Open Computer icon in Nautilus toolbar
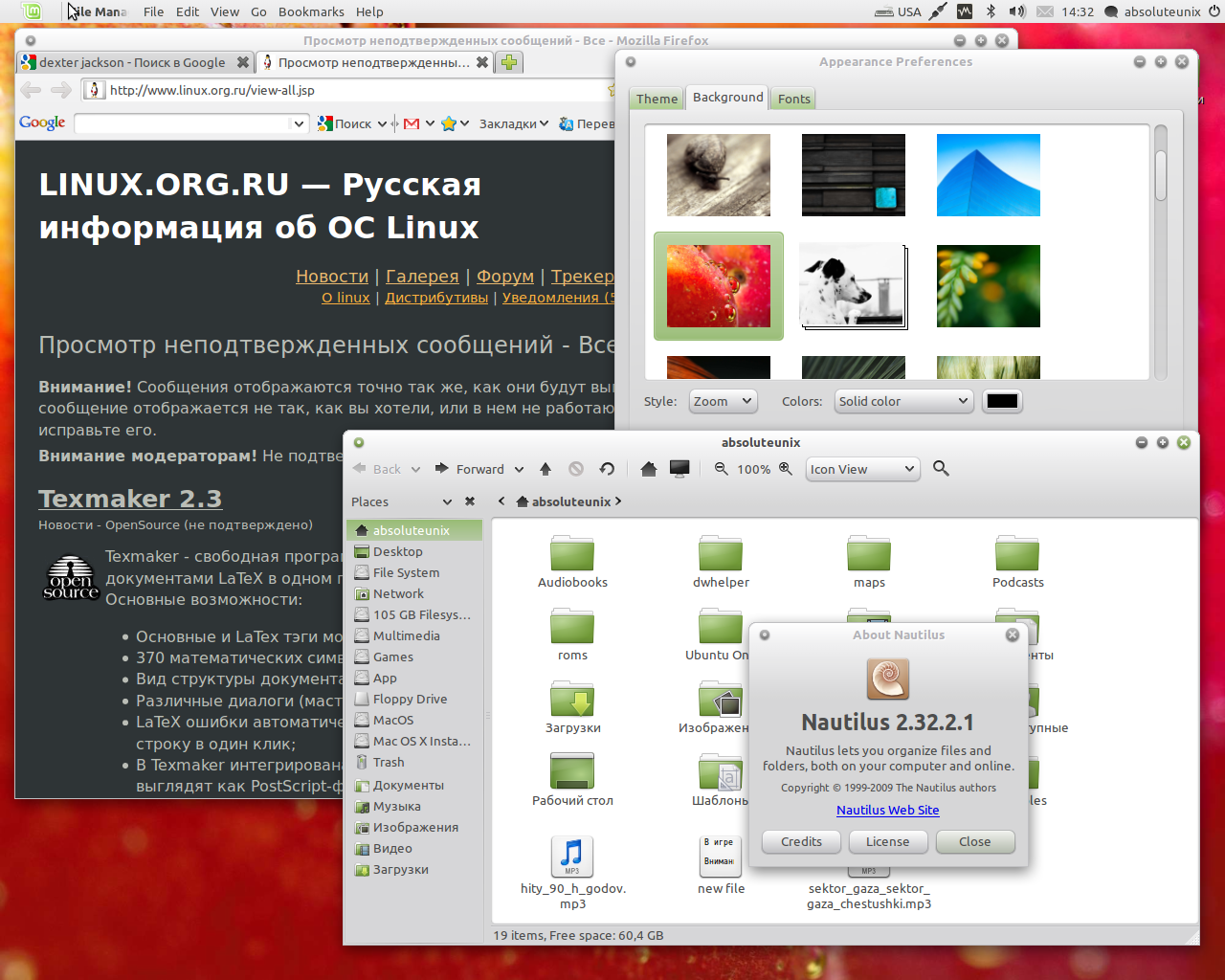 click(x=679, y=469)
